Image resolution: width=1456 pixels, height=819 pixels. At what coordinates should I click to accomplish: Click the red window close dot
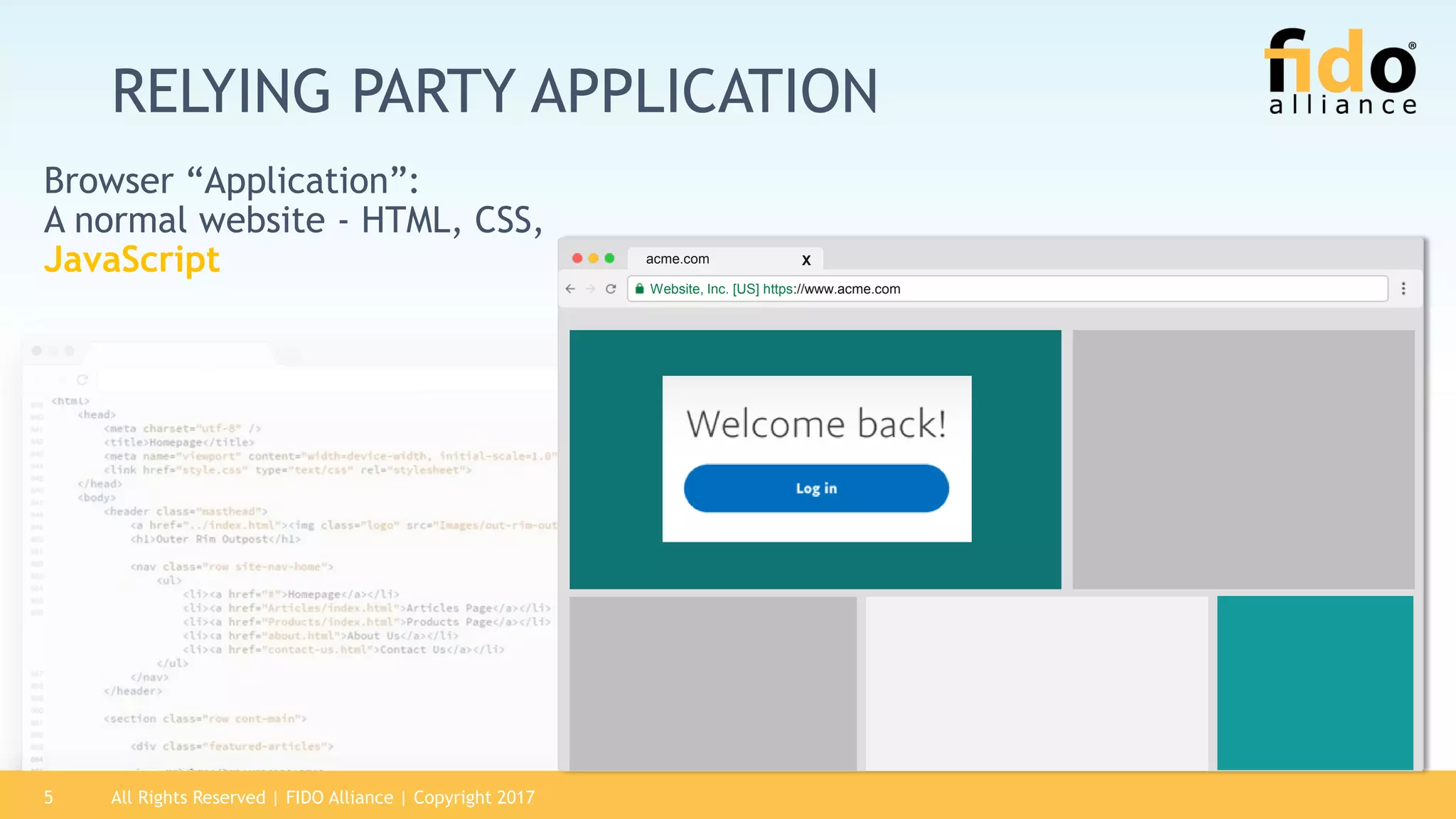point(577,258)
